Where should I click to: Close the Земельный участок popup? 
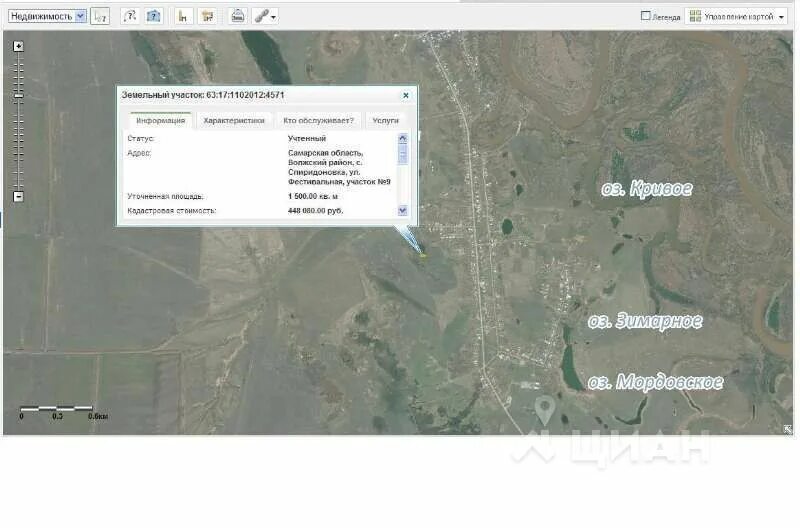406,95
